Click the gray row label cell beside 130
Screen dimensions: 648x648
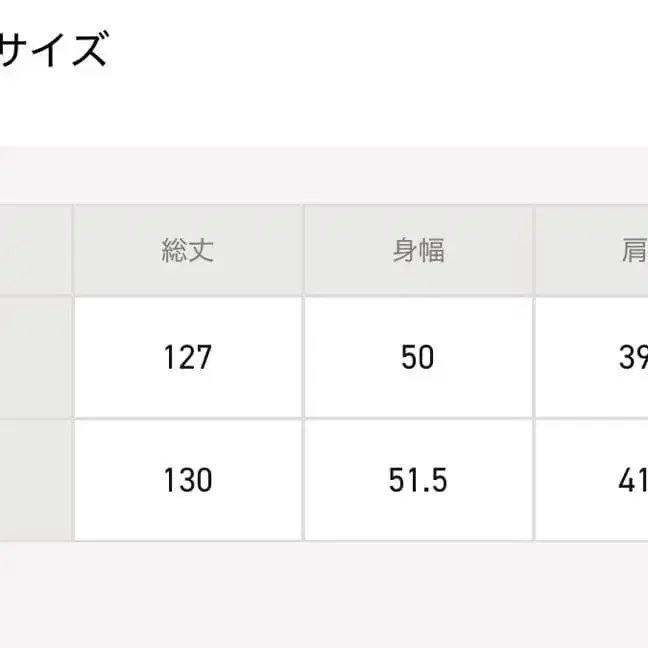(x=35, y=480)
